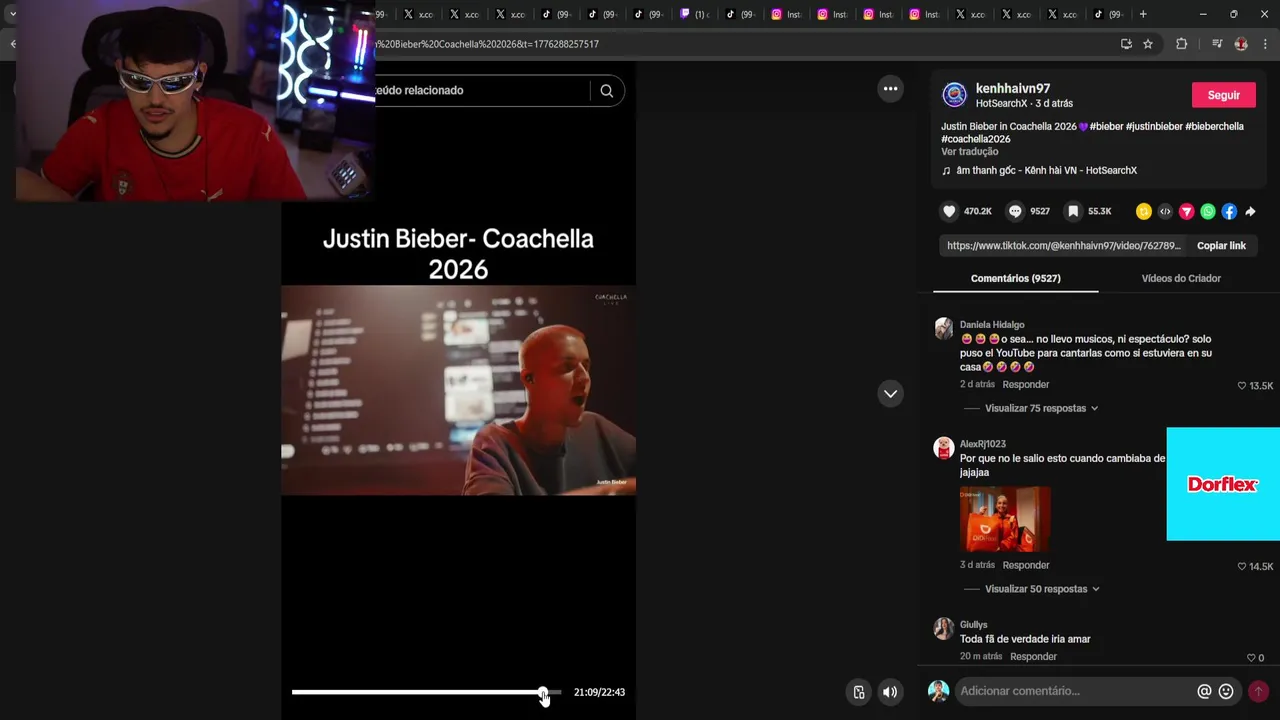Toggle the mini player / picture-in-picture icon
This screenshot has height=720, width=1280.
click(859, 692)
